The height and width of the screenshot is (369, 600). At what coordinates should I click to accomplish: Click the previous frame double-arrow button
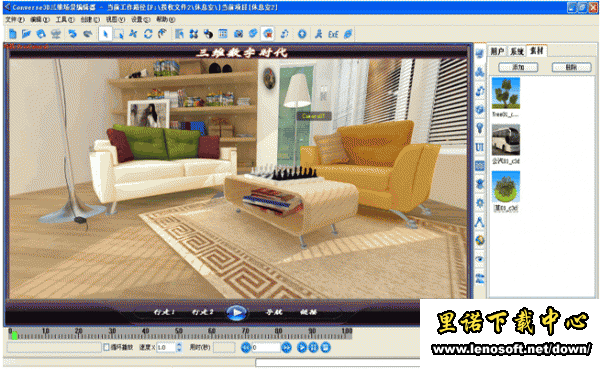(x=246, y=348)
